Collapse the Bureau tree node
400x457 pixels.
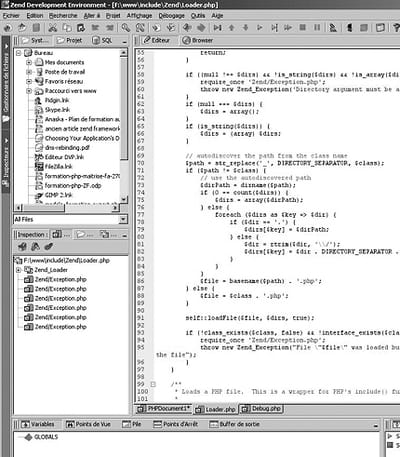click(19, 53)
